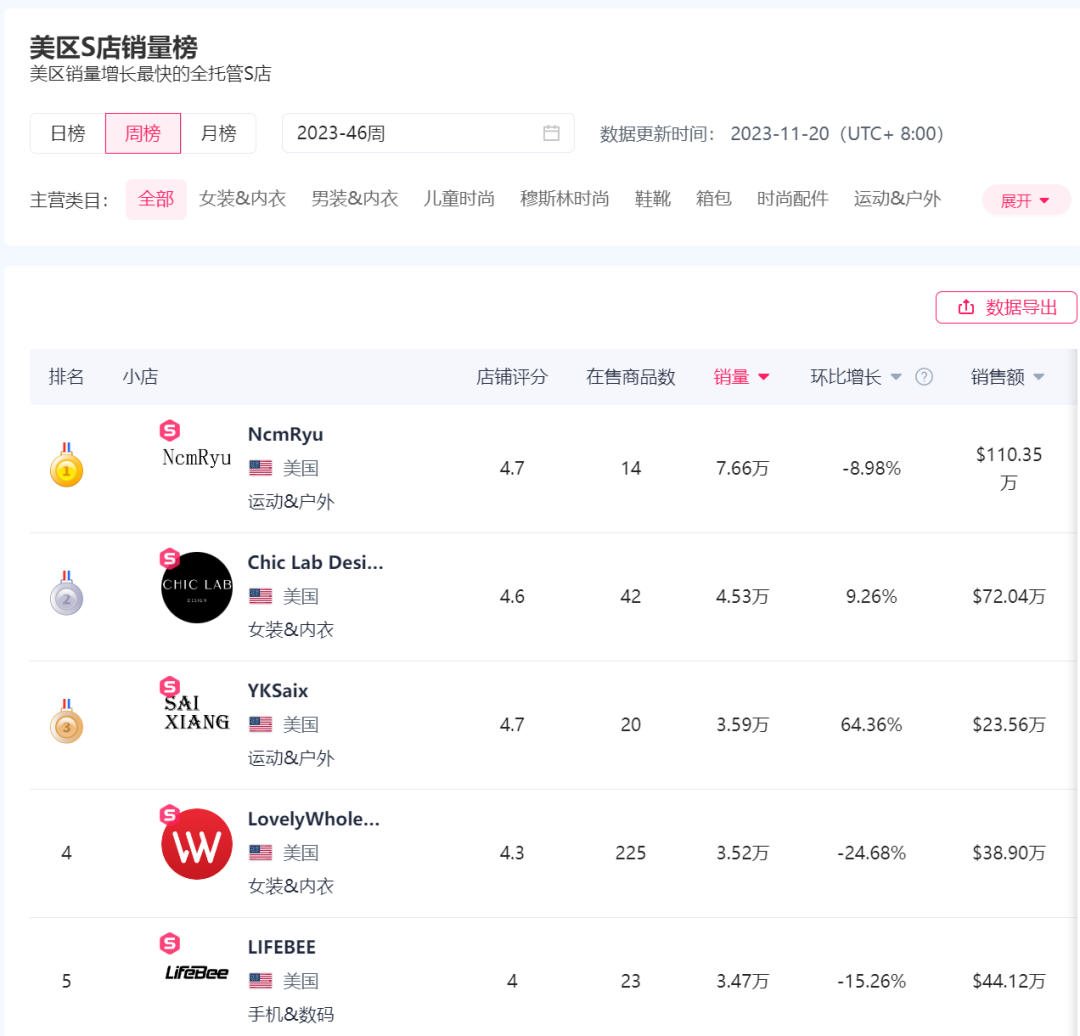1080x1036 pixels.
Task: Open the YKSaix shop name link
Action: click(278, 690)
